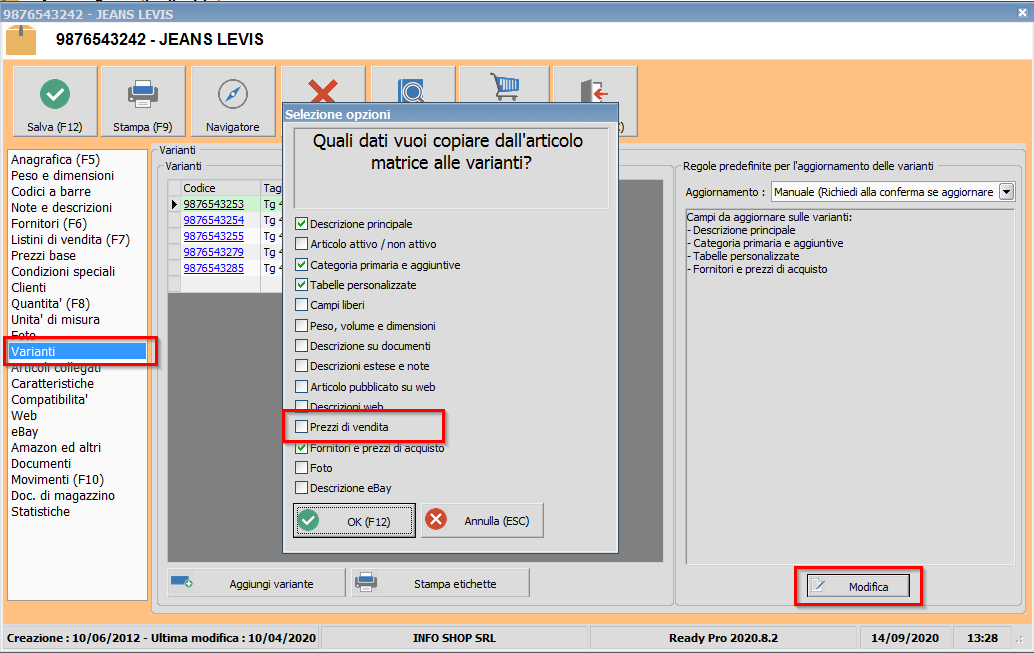Check Descrizioni estese e note
Screen dimensions: 1034x653
pyautogui.click(x=301, y=365)
